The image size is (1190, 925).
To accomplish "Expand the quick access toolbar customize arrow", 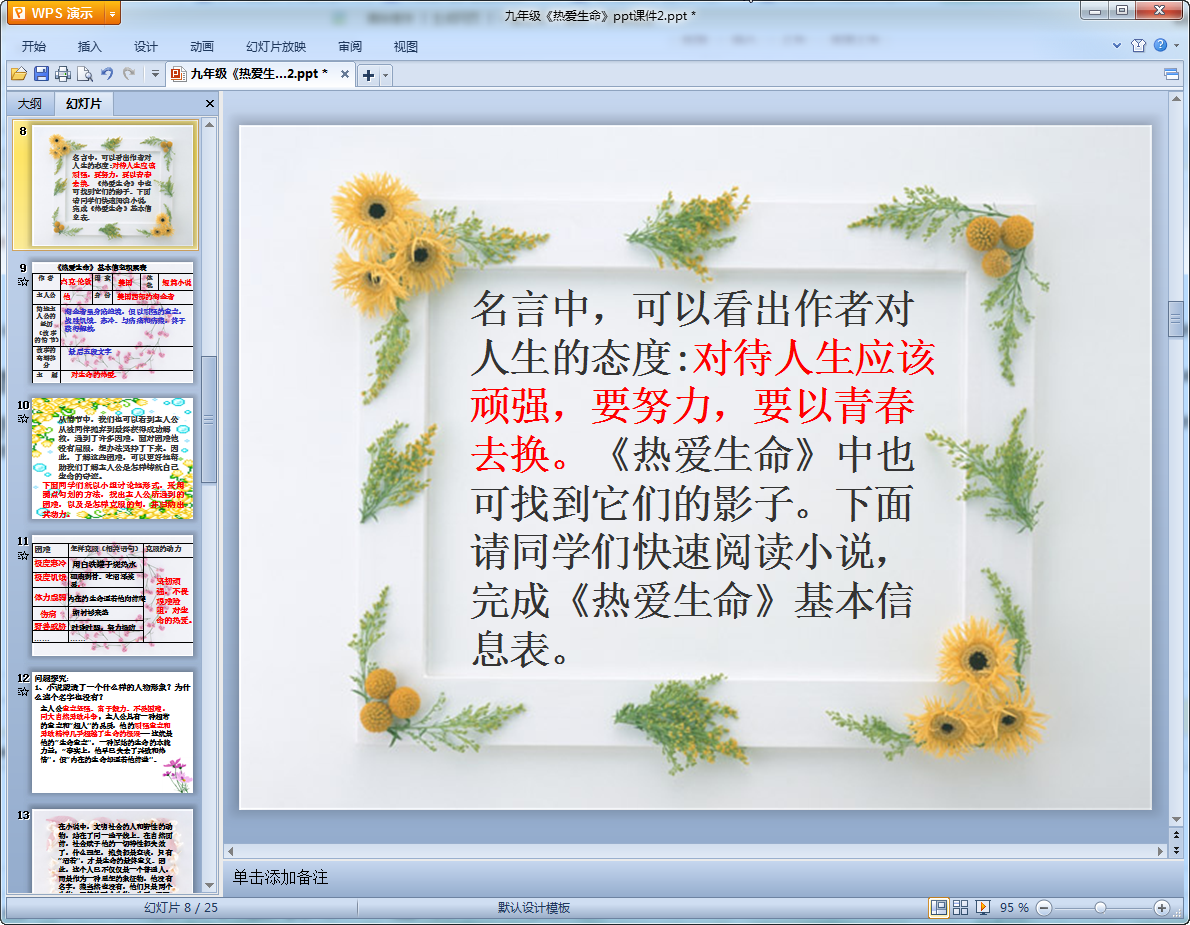I will [x=155, y=74].
